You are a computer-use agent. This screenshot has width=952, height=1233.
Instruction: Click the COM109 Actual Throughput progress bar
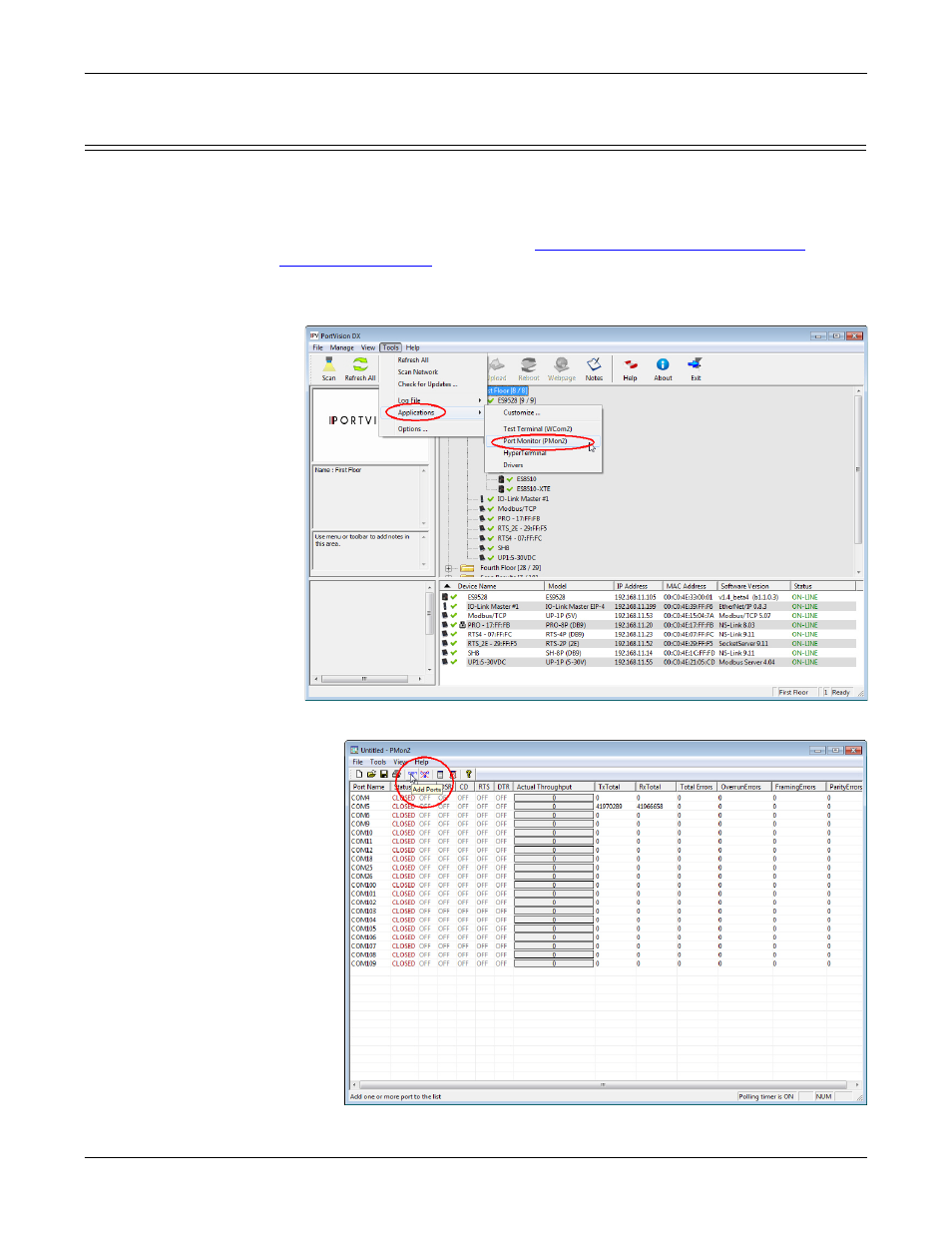click(554, 963)
